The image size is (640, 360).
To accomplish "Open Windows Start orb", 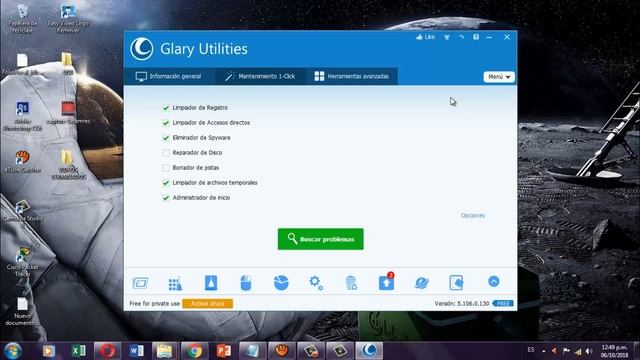I will pyautogui.click(x=13, y=351).
